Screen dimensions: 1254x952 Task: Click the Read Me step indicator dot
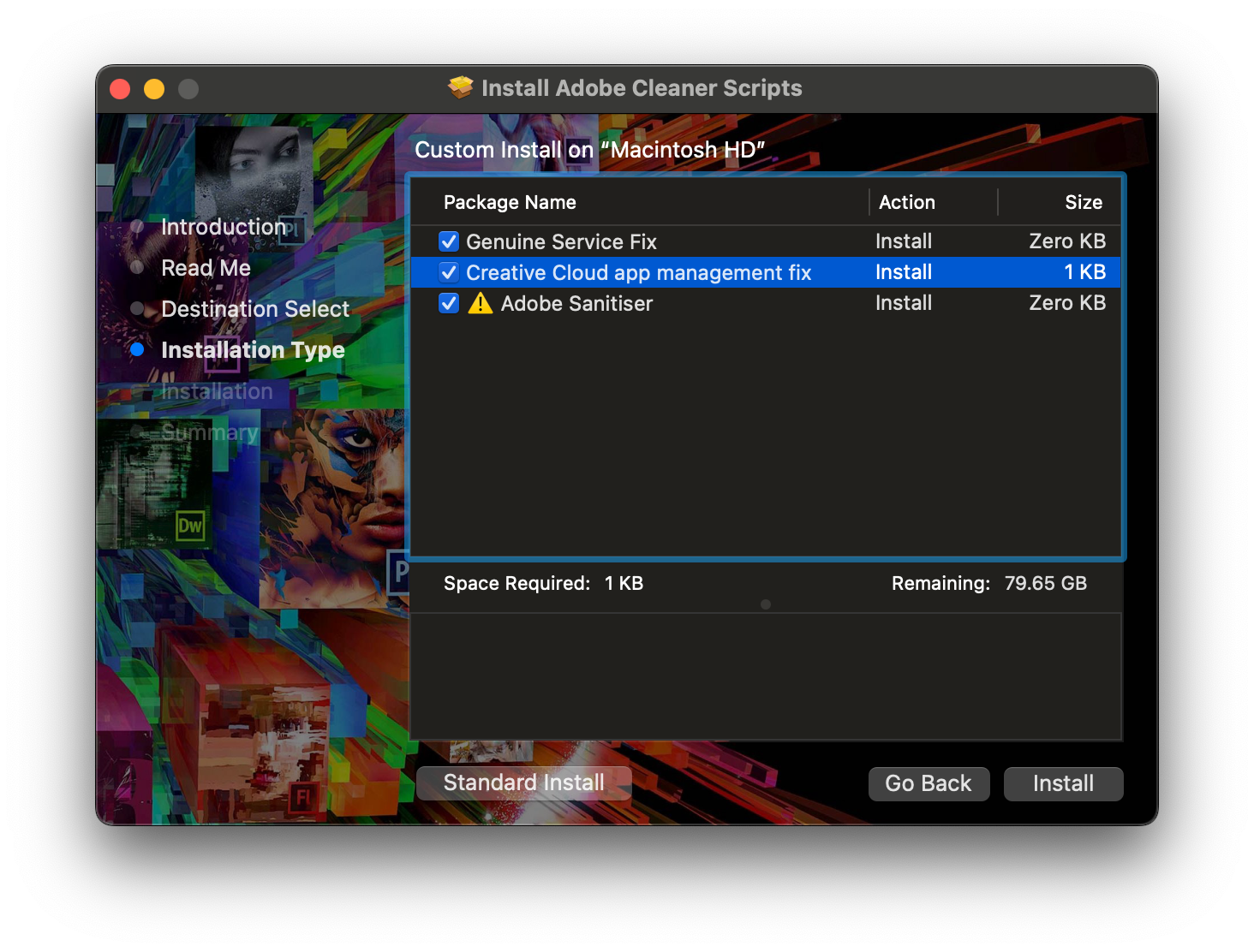[138, 267]
